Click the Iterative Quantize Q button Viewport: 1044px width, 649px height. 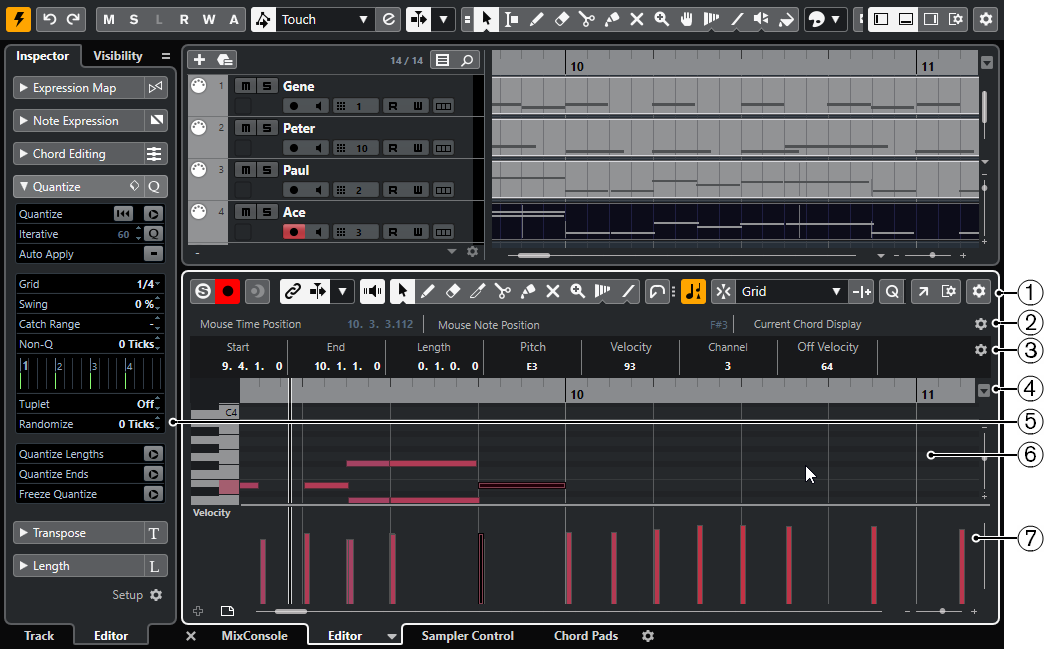[x=154, y=234]
